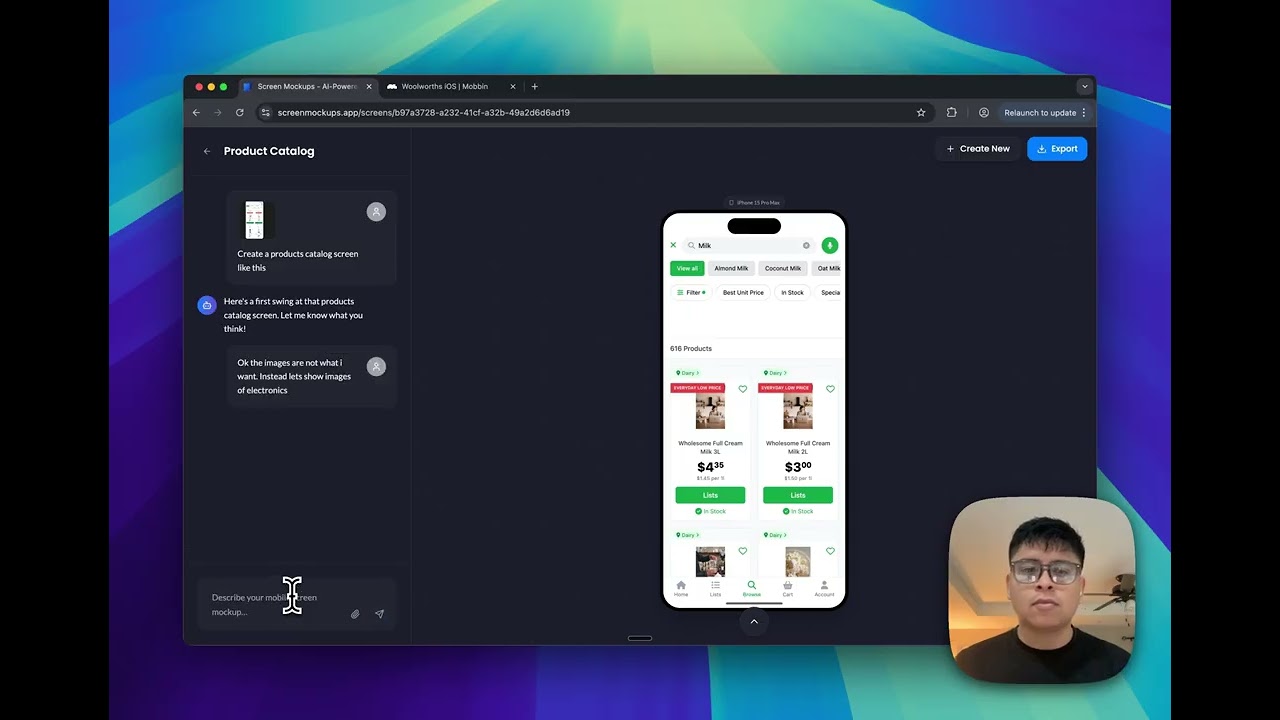The image size is (1280, 720).
Task: Open Browse in mockup bottom nav
Action: (x=752, y=589)
